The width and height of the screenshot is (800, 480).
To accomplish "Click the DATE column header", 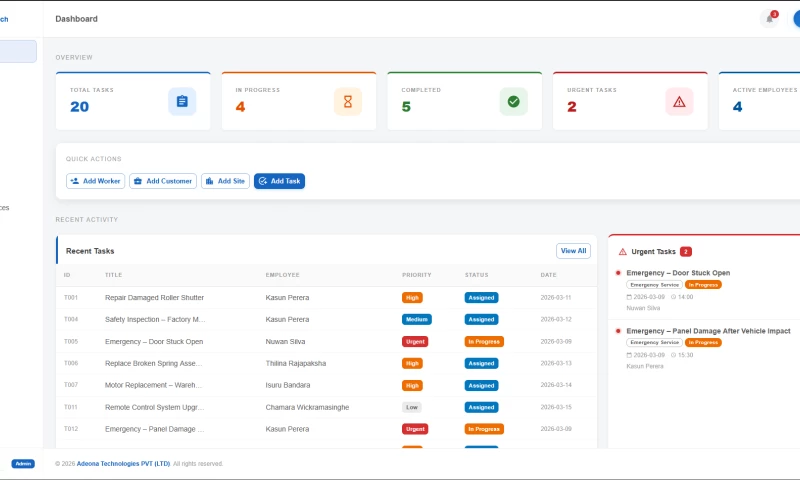I will point(548,275).
